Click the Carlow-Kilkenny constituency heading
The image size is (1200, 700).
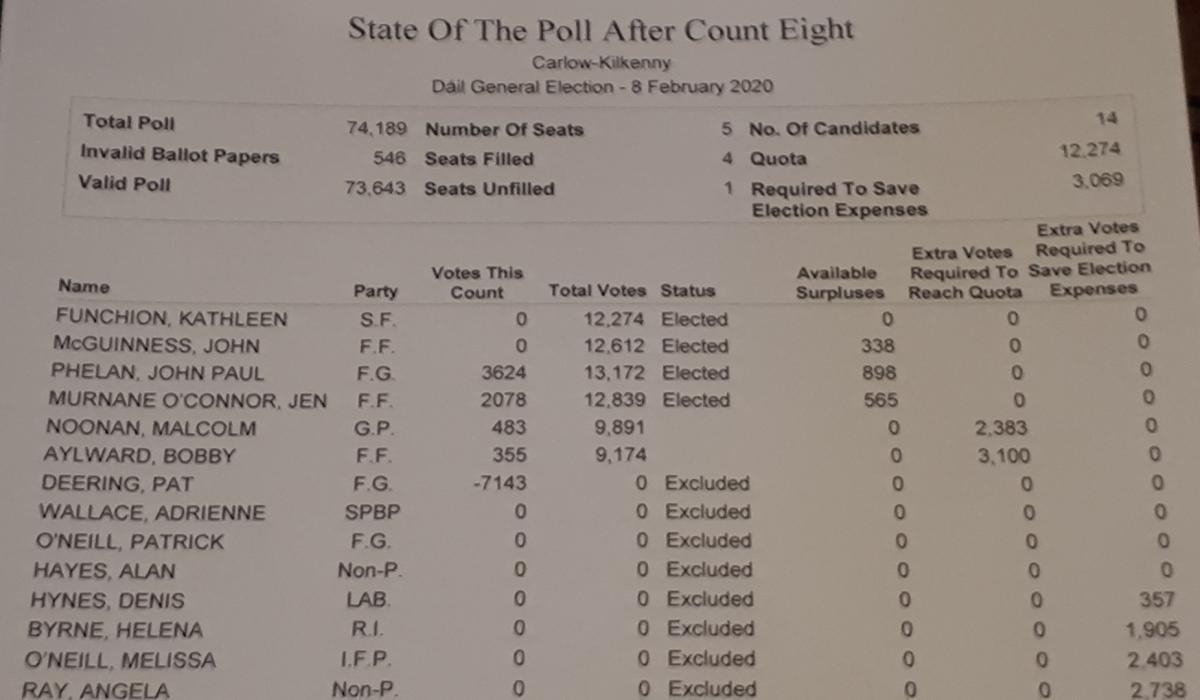[601, 63]
